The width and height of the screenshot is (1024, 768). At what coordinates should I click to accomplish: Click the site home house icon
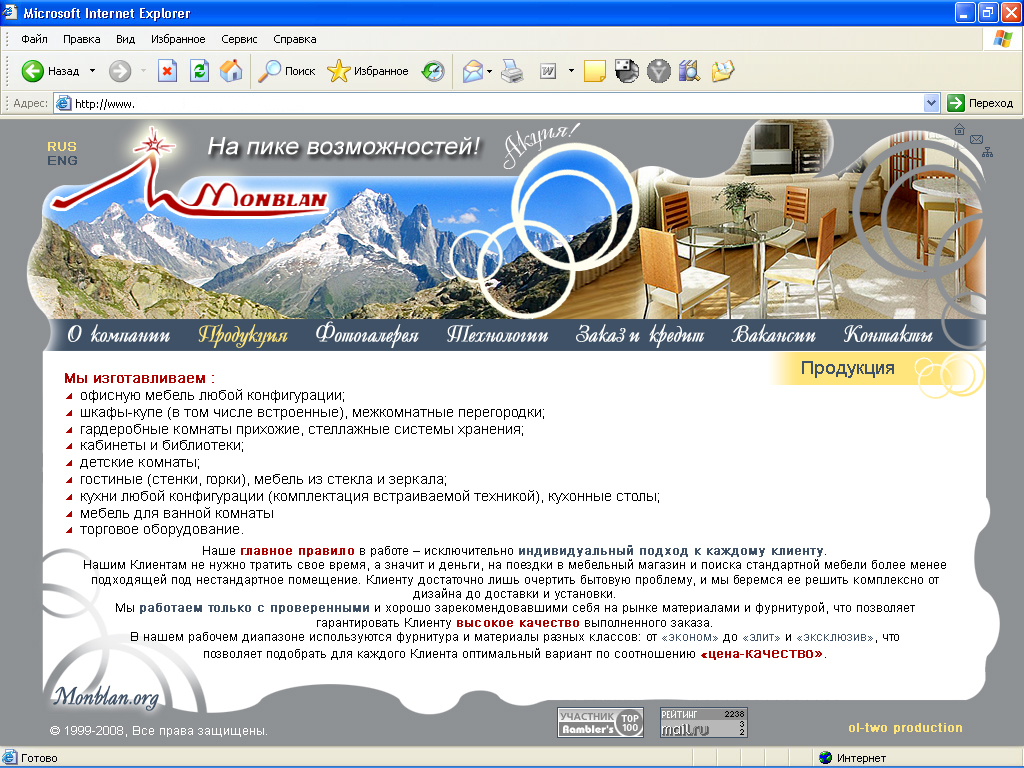point(959,129)
